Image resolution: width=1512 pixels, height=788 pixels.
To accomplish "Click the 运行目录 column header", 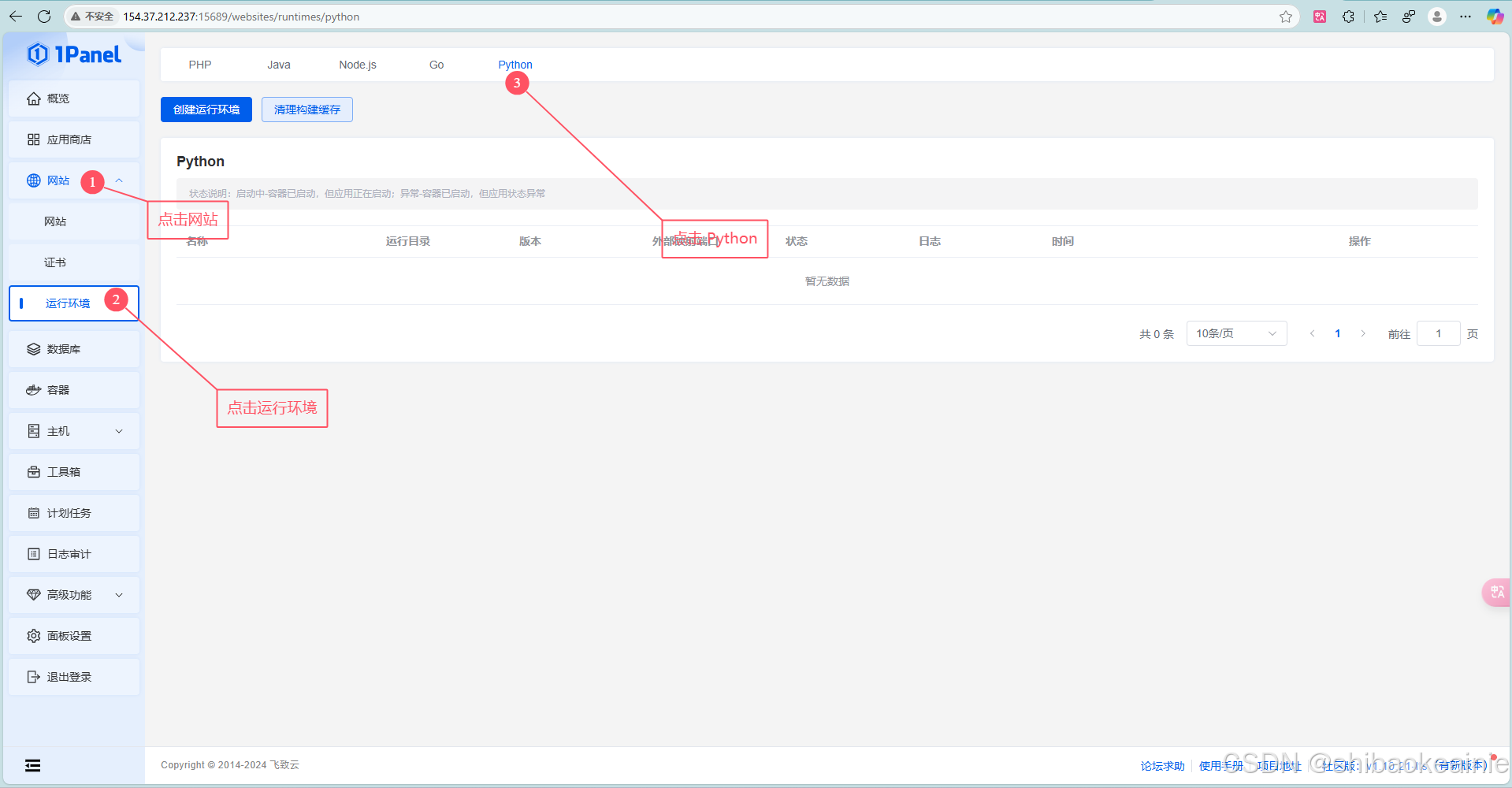I will point(408,241).
